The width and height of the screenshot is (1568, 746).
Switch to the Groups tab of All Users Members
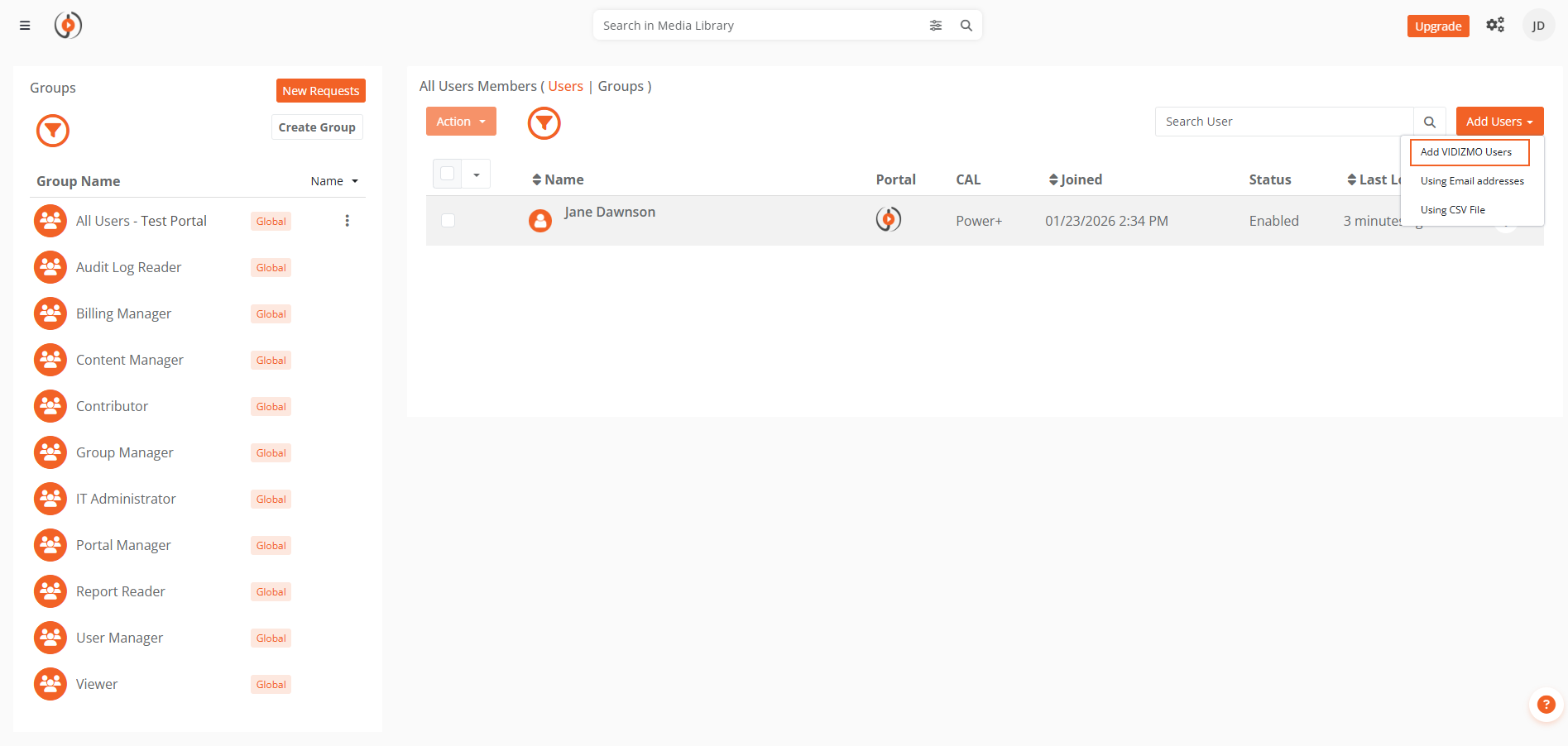pyautogui.click(x=622, y=86)
